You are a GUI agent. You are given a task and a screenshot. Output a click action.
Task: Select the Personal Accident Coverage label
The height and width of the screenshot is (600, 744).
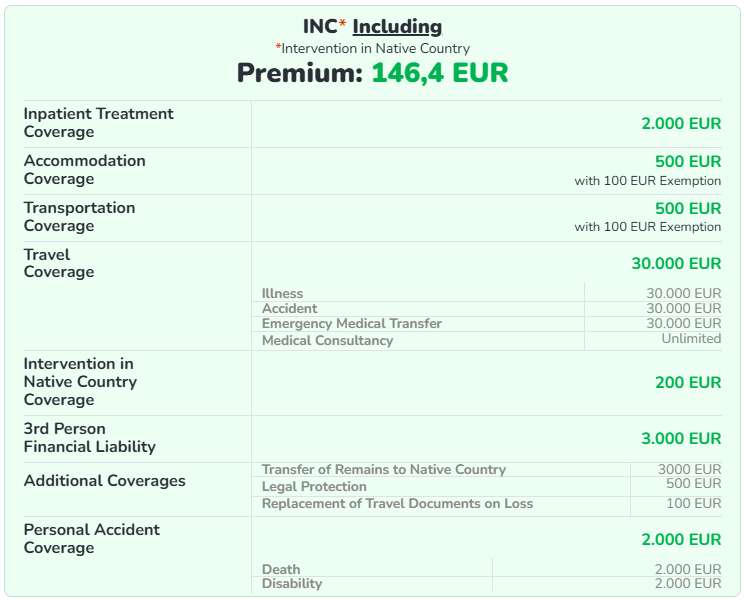tap(92, 539)
